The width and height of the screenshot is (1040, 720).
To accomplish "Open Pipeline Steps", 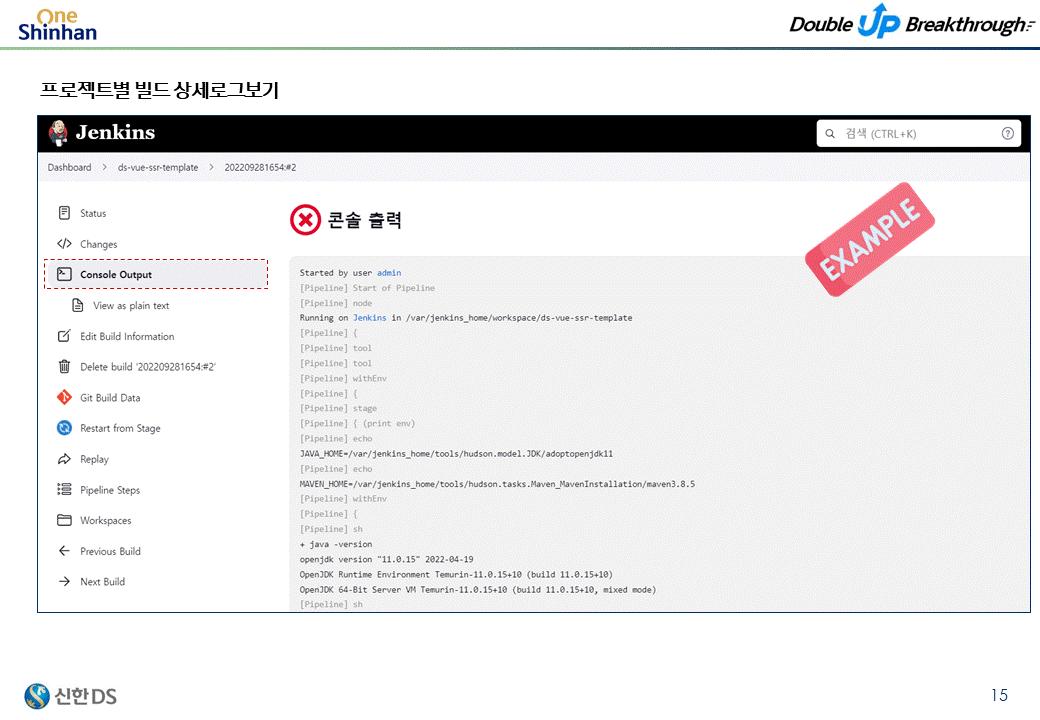I will coord(110,490).
